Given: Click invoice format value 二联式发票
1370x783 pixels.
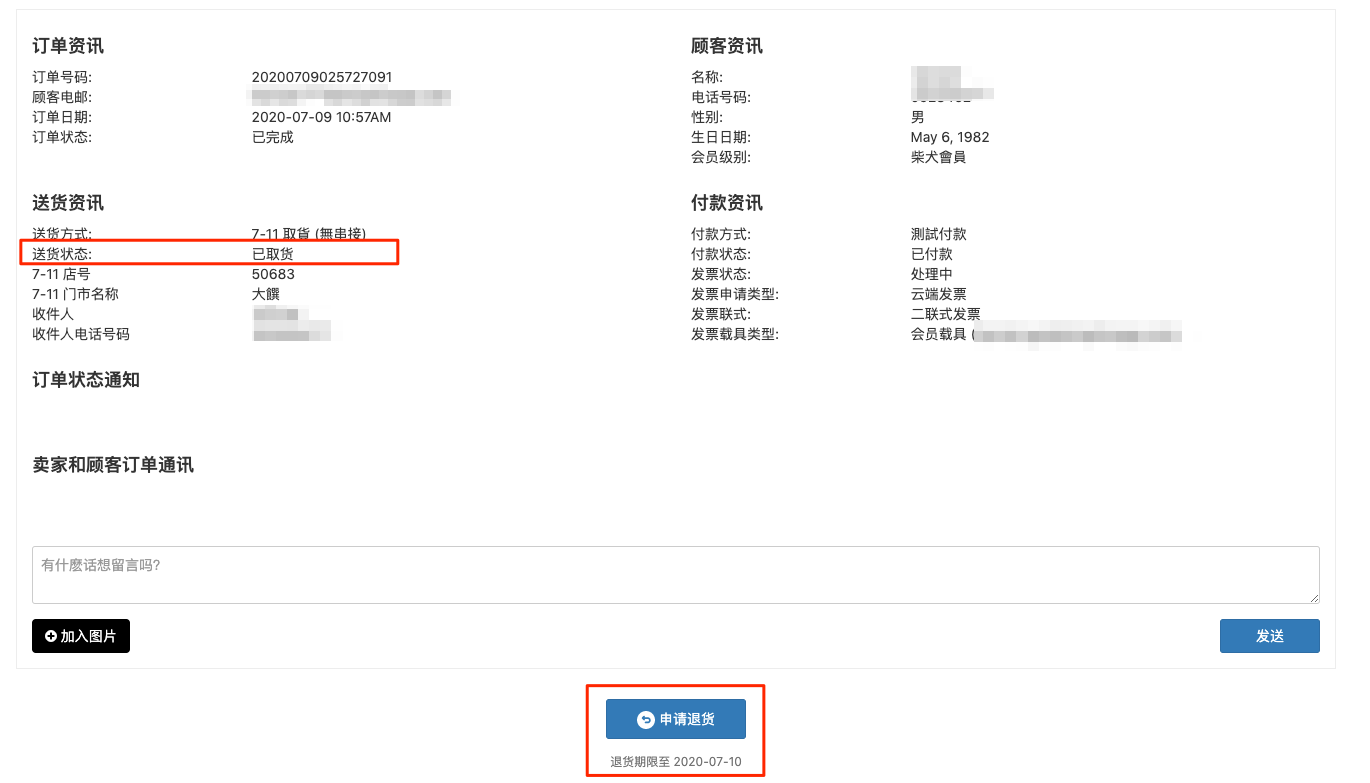Looking at the screenshot, I should 946,314.
